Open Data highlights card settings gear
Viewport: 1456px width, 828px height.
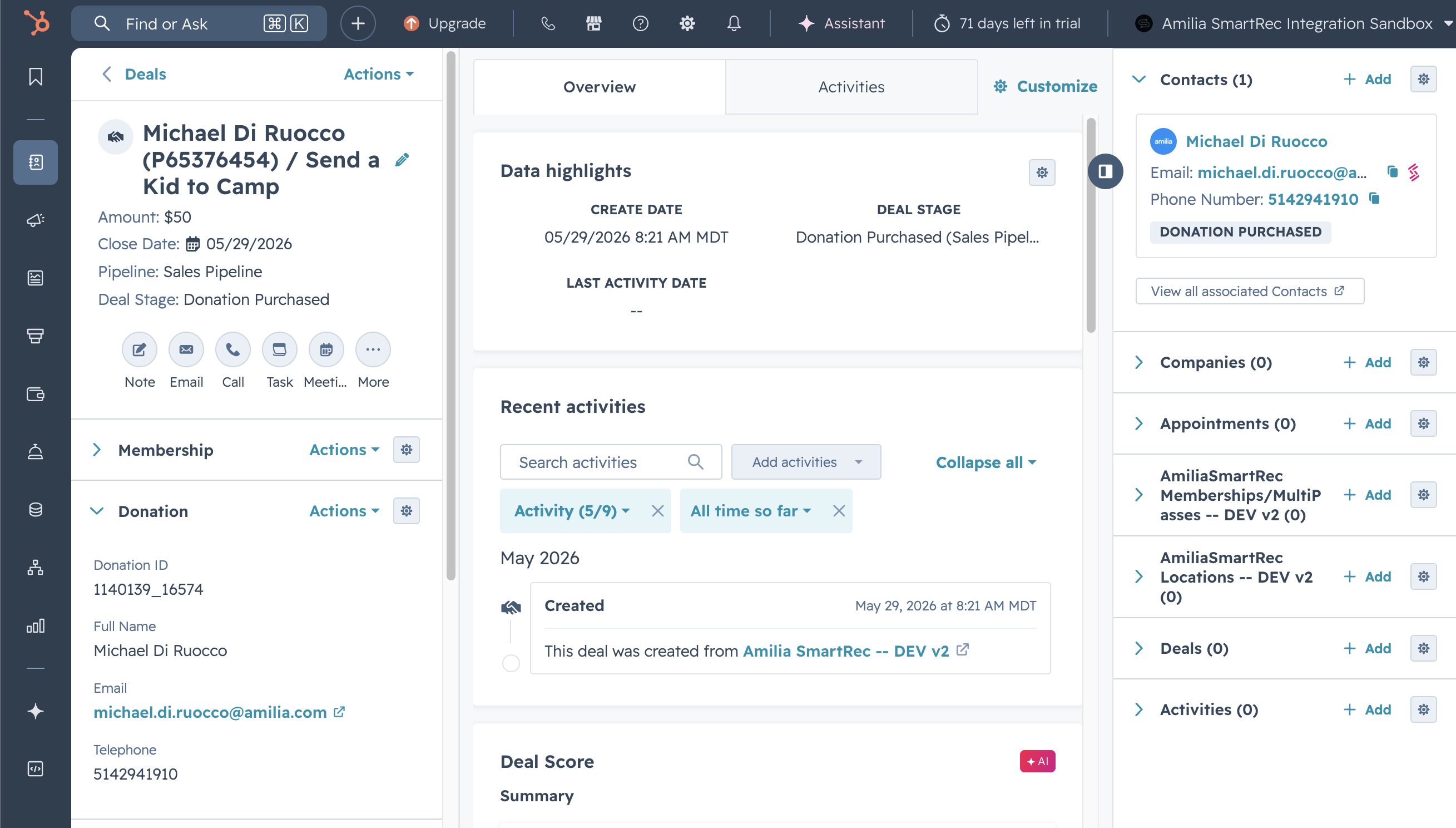(x=1042, y=172)
